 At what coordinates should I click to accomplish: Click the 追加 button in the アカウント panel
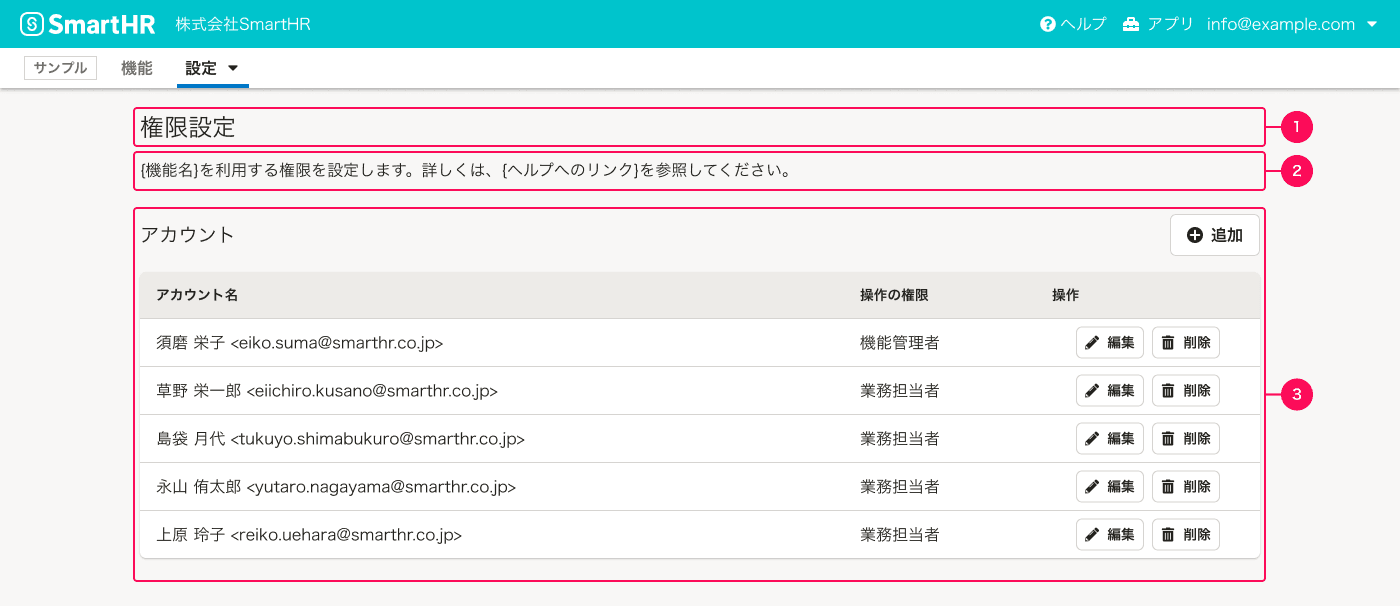tap(1214, 234)
